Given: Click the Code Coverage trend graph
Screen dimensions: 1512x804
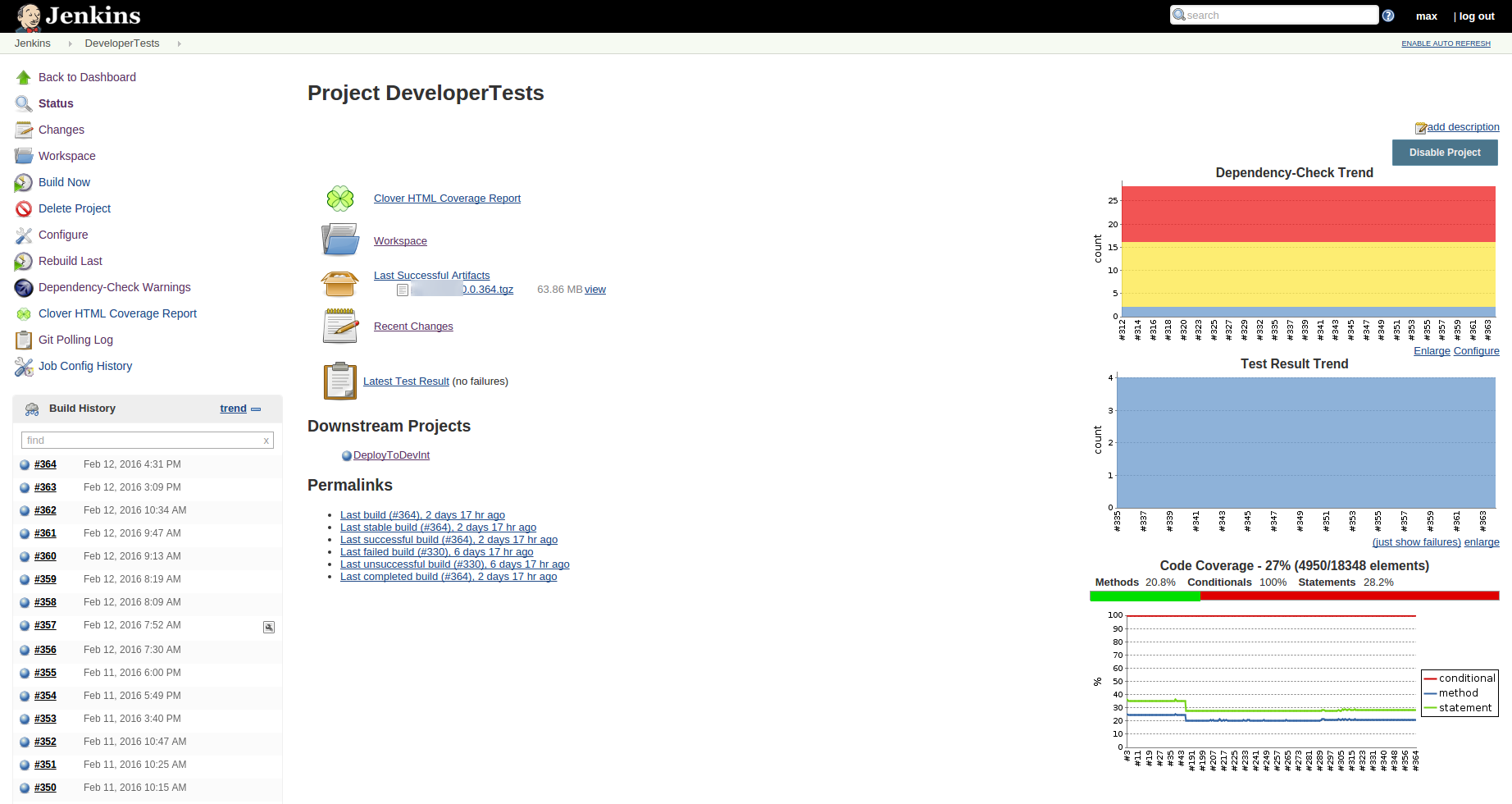Looking at the screenshot, I should pos(1295,692).
